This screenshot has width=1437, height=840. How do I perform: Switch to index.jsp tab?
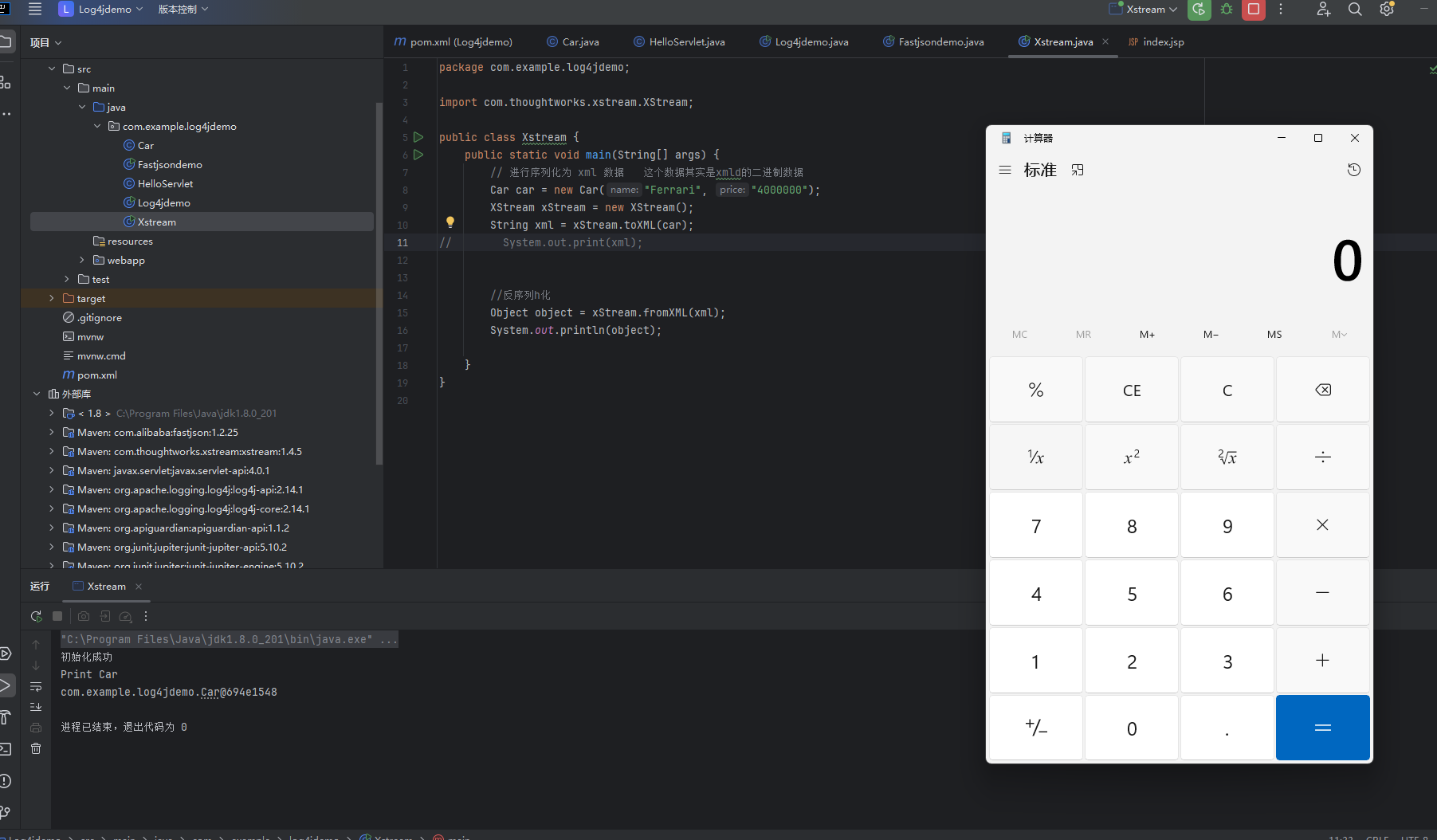point(1156,42)
